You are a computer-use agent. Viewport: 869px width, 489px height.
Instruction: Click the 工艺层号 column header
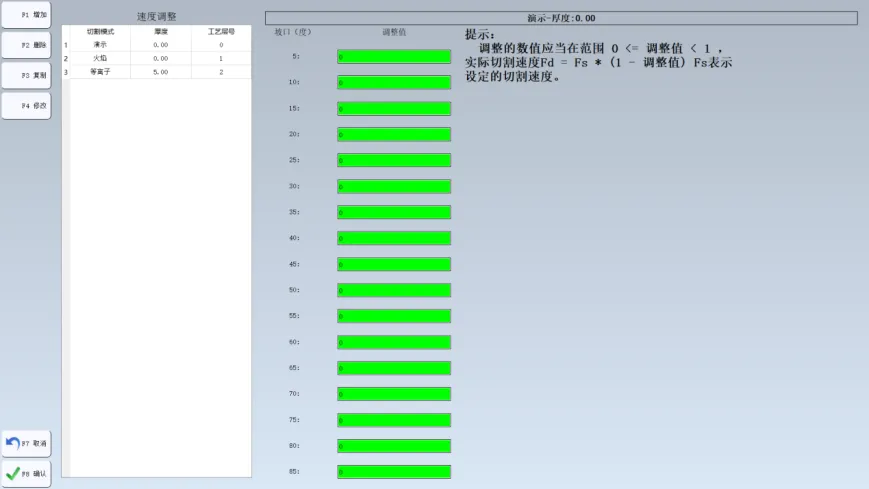coord(221,32)
